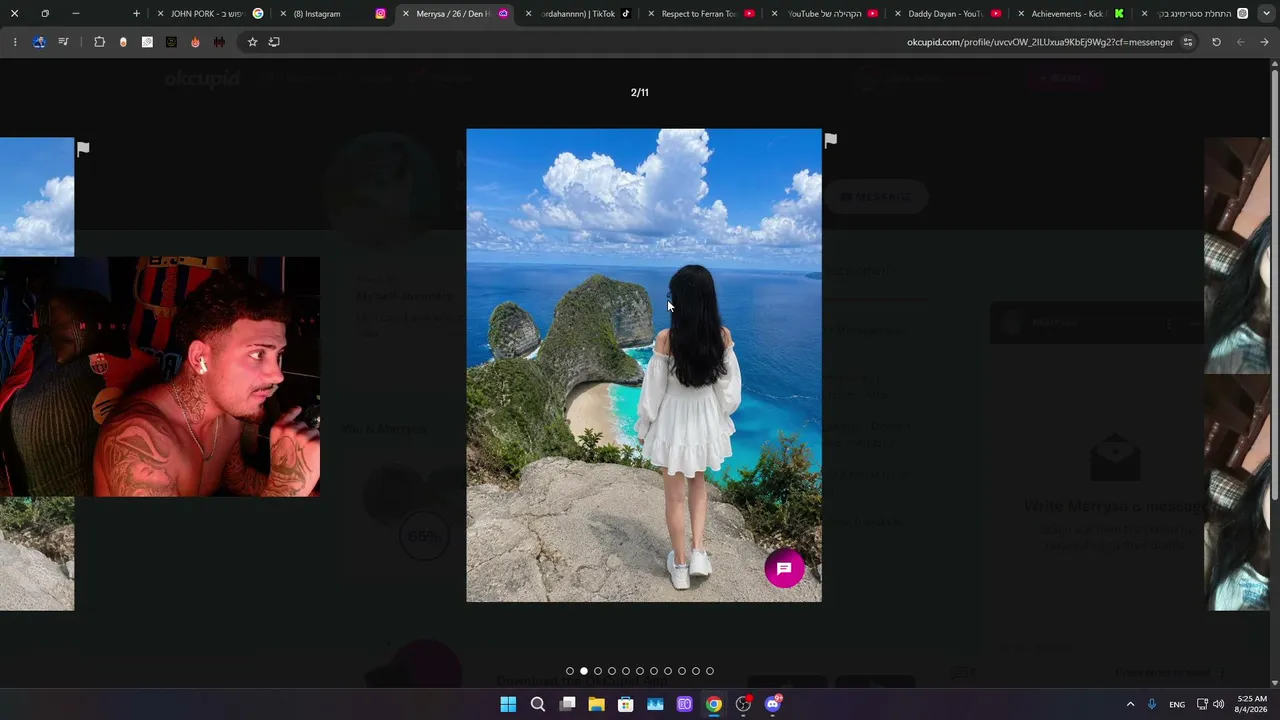Show the previous photo thumbnail on left
This screenshot has height=720, width=1280.
[x=37, y=373]
